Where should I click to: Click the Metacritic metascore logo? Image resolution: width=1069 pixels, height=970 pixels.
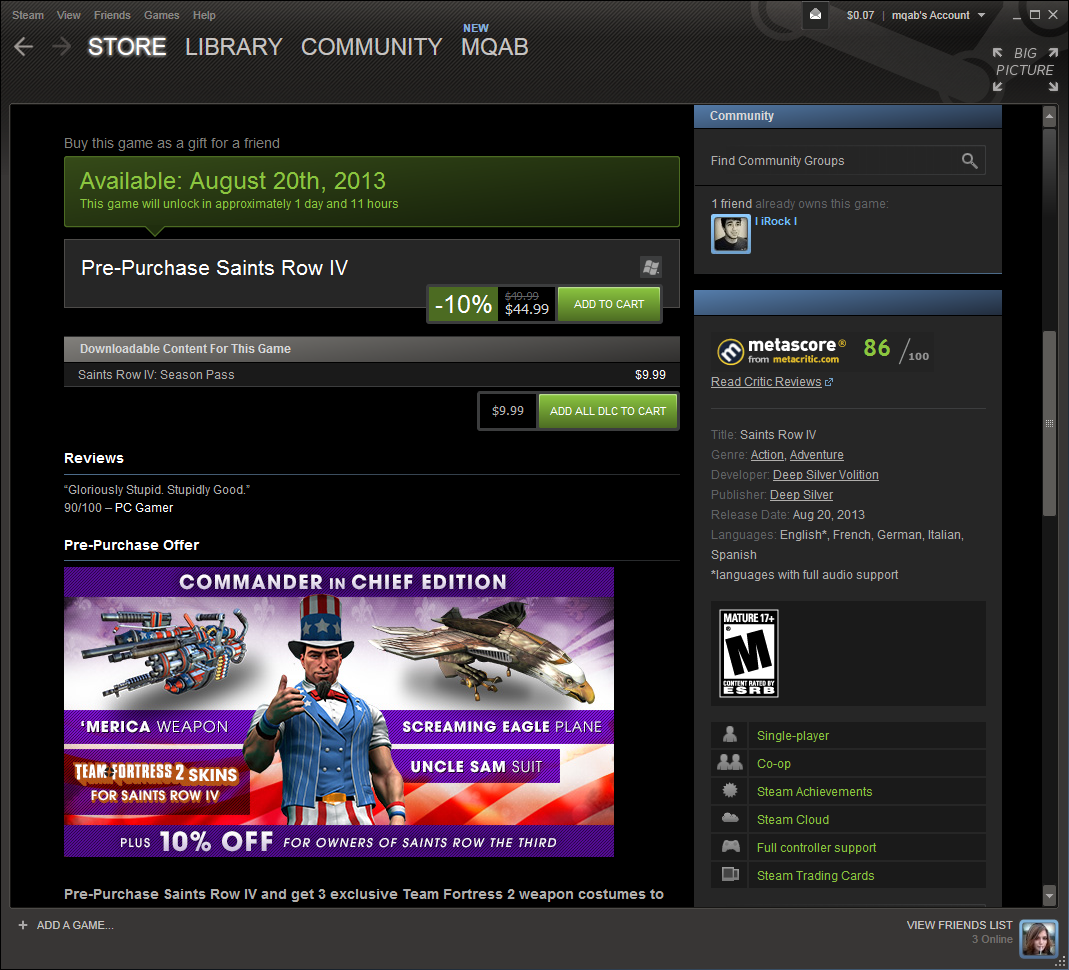point(781,351)
